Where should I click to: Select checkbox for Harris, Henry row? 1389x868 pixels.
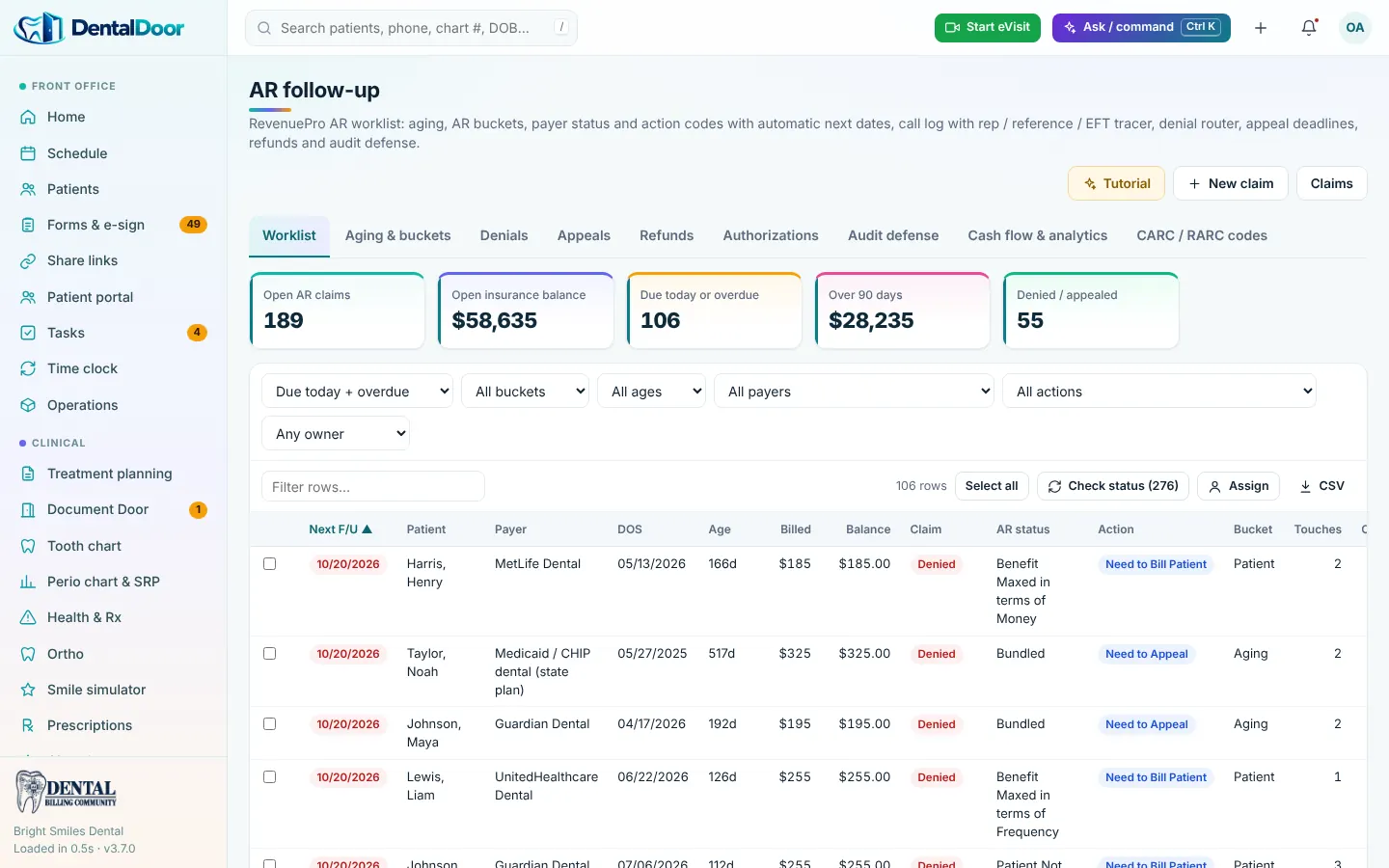tap(270, 564)
